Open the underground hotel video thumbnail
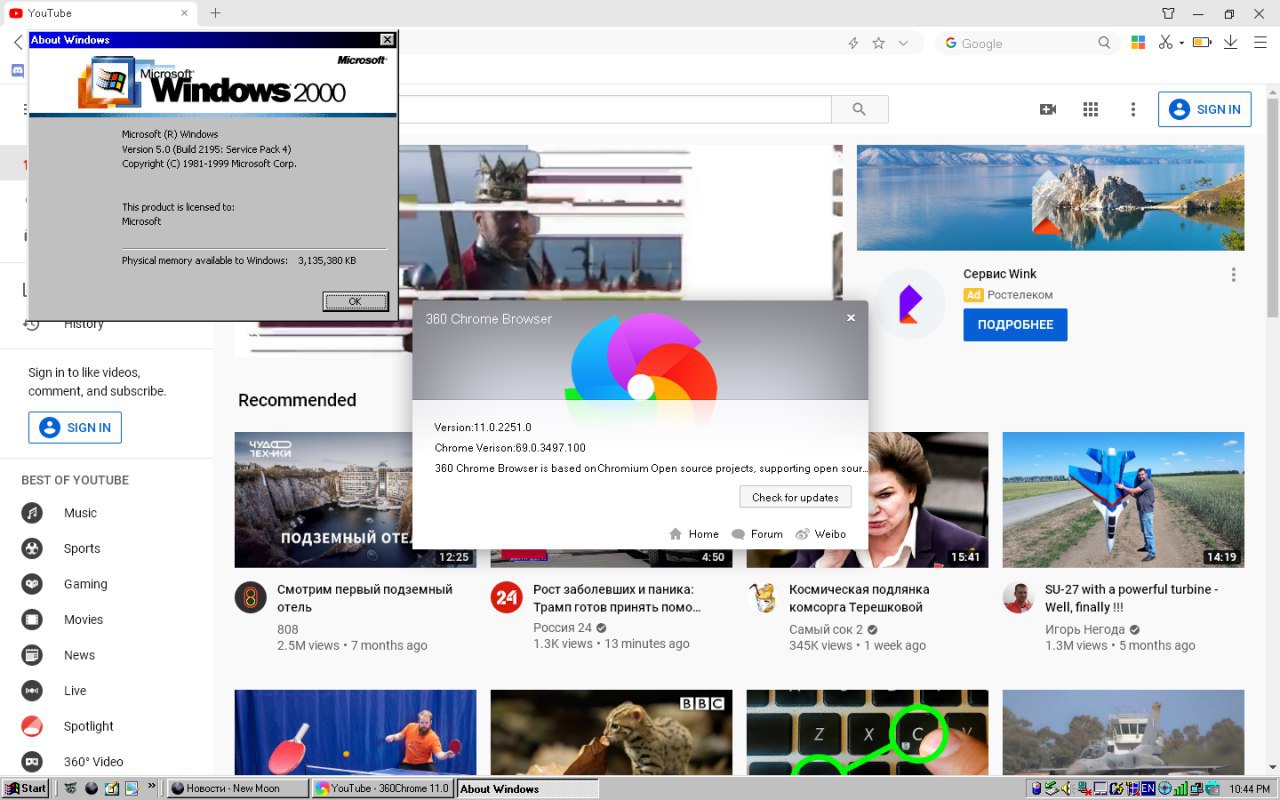The height and width of the screenshot is (800, 1280). pos(323,499)
